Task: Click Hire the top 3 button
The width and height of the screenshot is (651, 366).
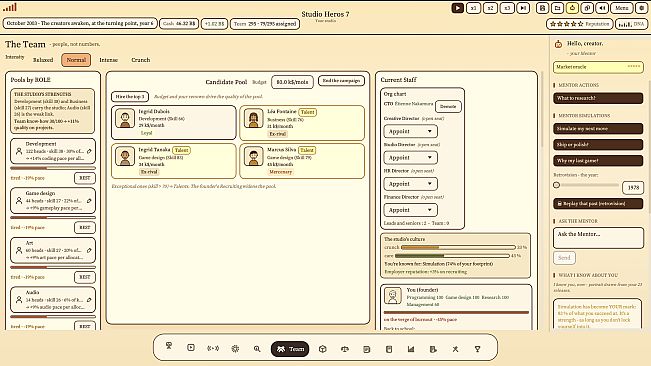Action: click(130, 96)
